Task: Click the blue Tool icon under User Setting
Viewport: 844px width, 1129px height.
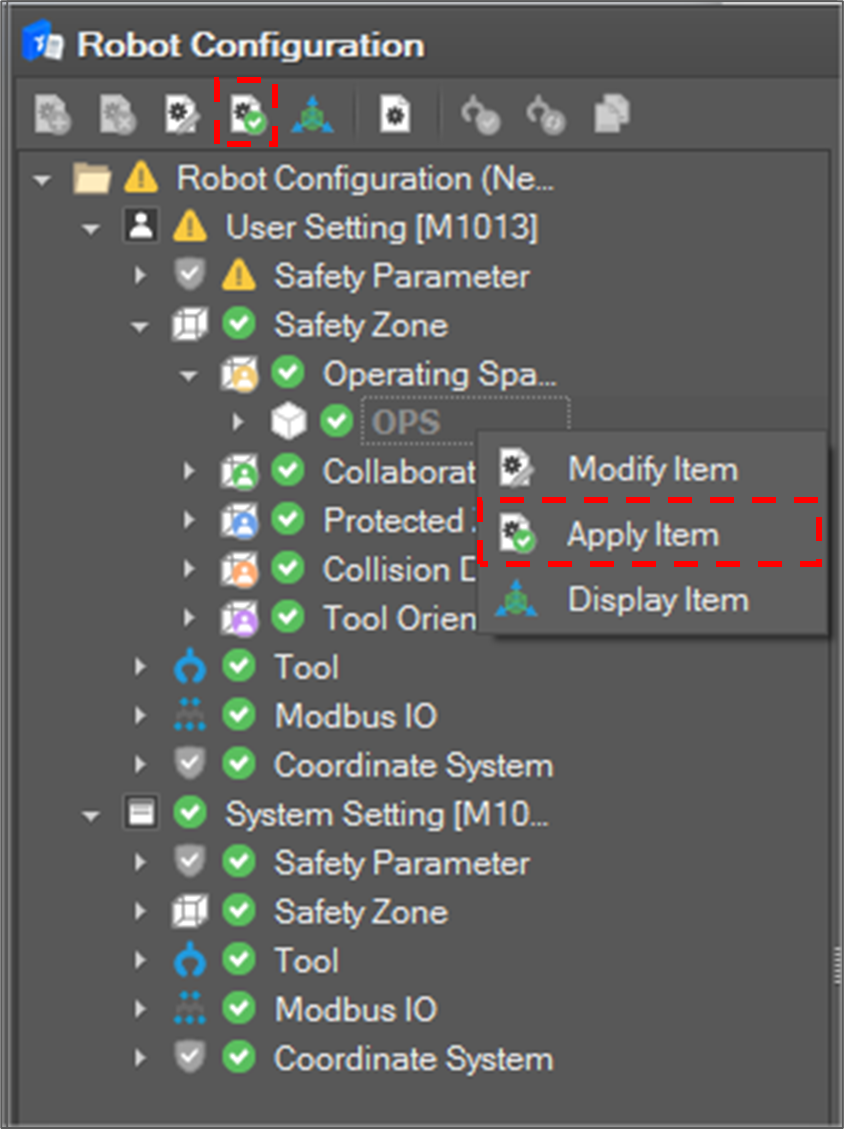Action: [190, 668]
